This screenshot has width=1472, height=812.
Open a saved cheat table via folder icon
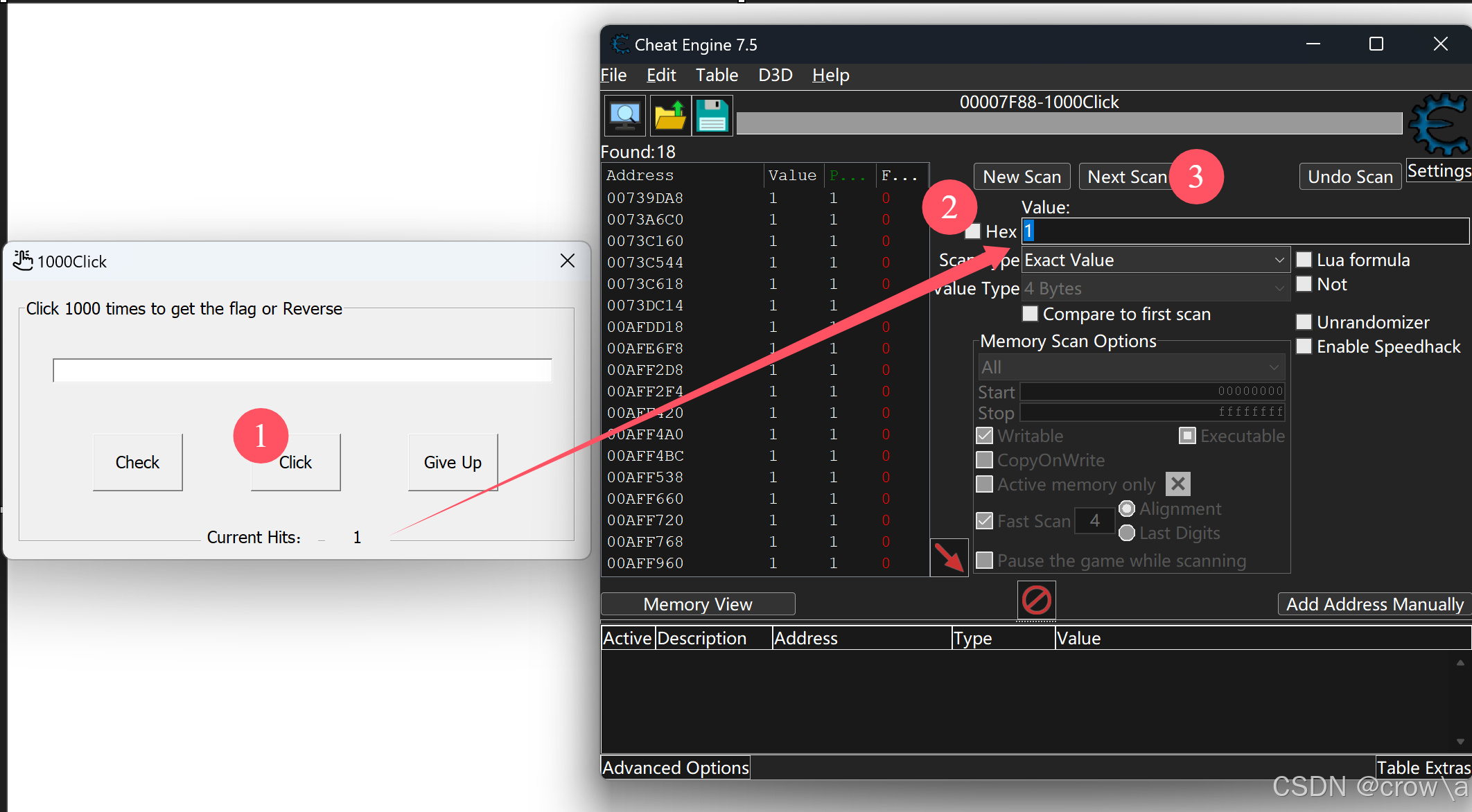[669, 116]
